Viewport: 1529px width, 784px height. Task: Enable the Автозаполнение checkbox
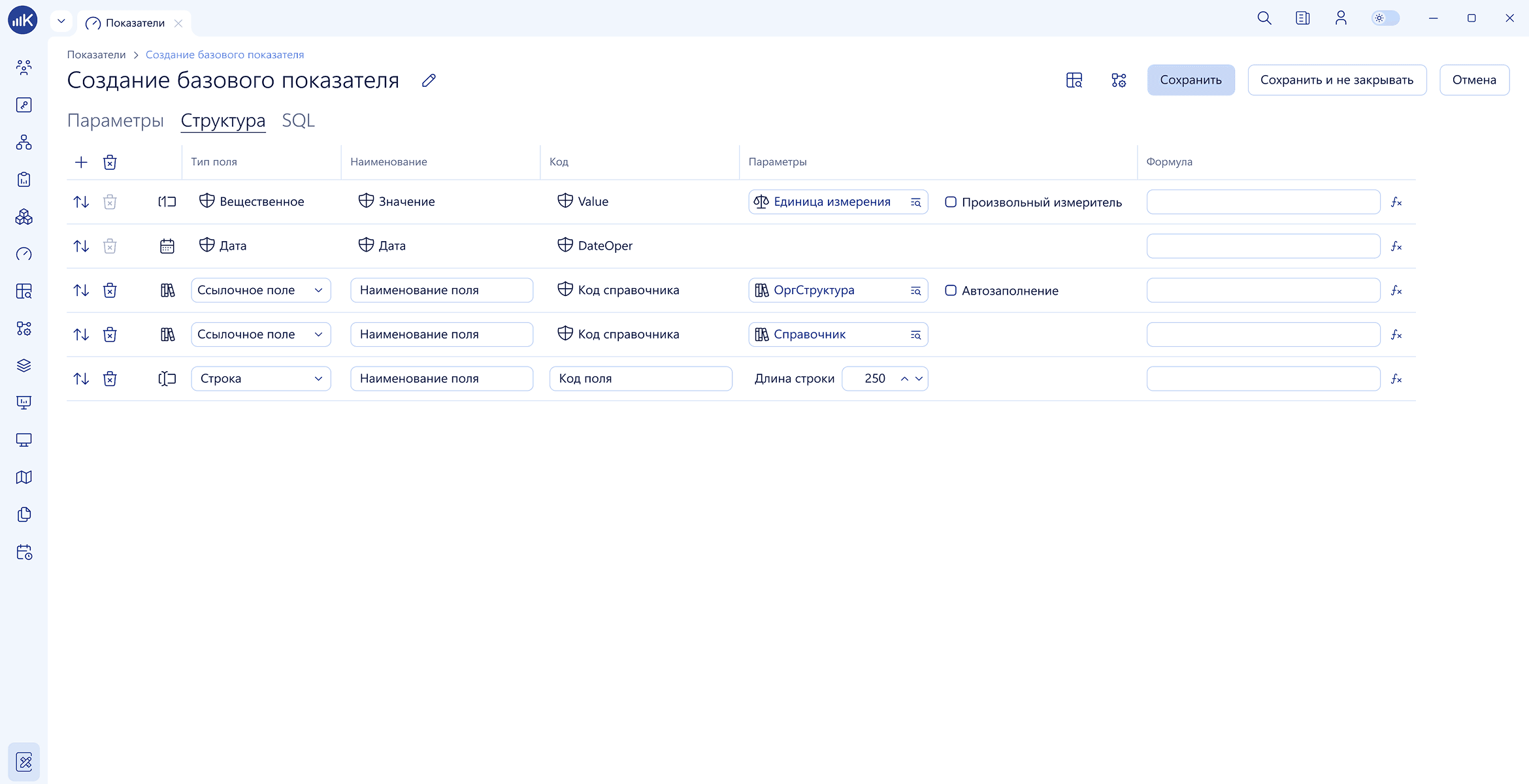[x=951, y=290]
